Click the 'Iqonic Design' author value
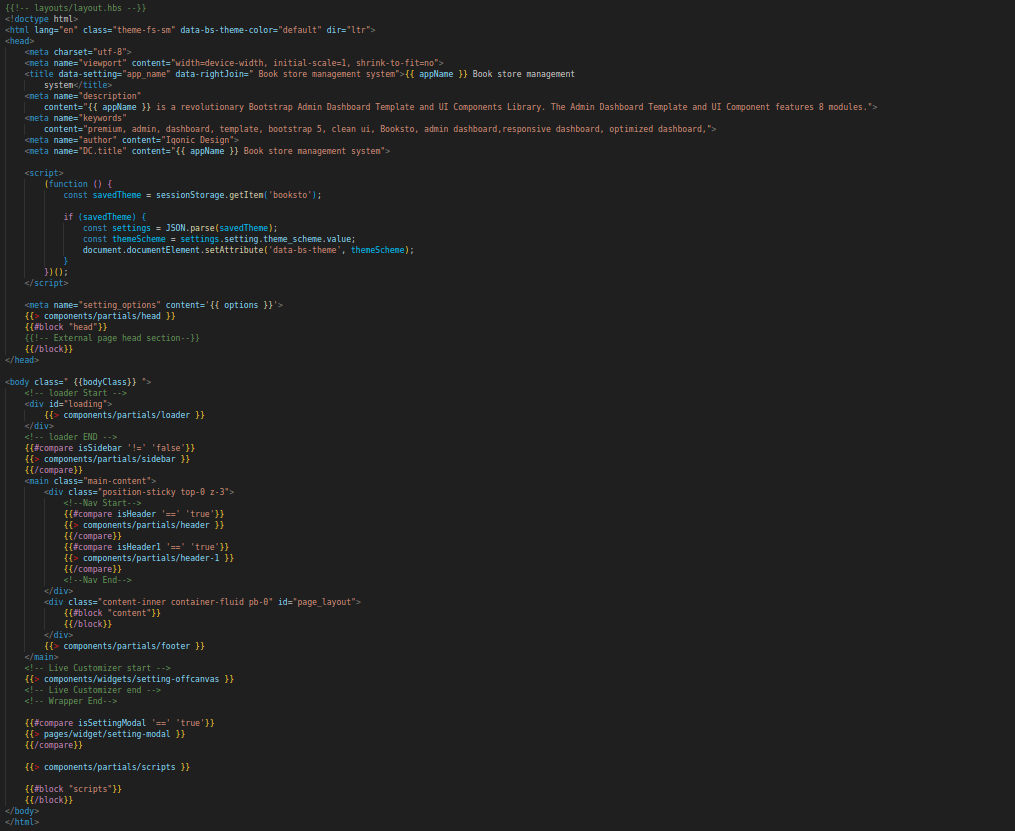Image resolution: width=1015 pixels, height=831 pixels. click(195, 140)
